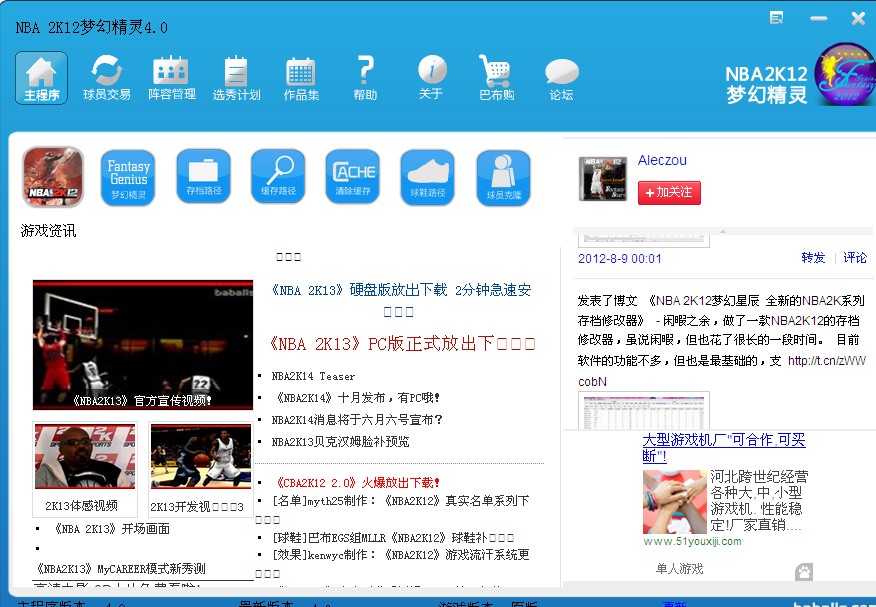The image size is (876, 607).
Task: Open 《NBA2K14》十月发布 news item
Action: click(x=357, y=398)
